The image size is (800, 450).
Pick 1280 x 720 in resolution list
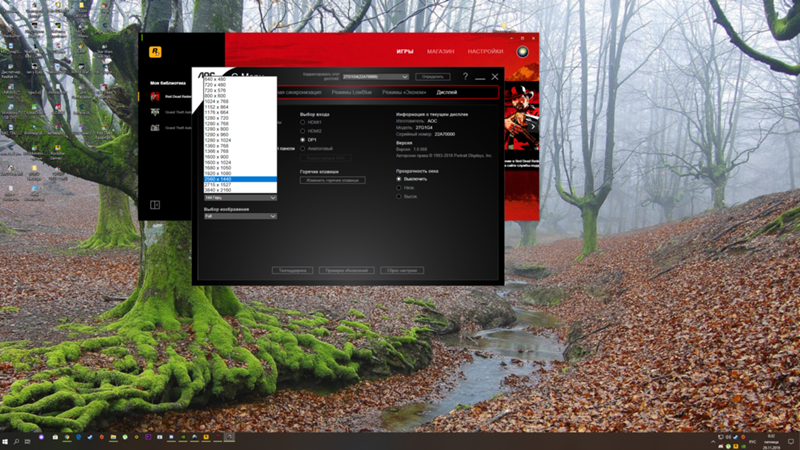tap(240, 118)
